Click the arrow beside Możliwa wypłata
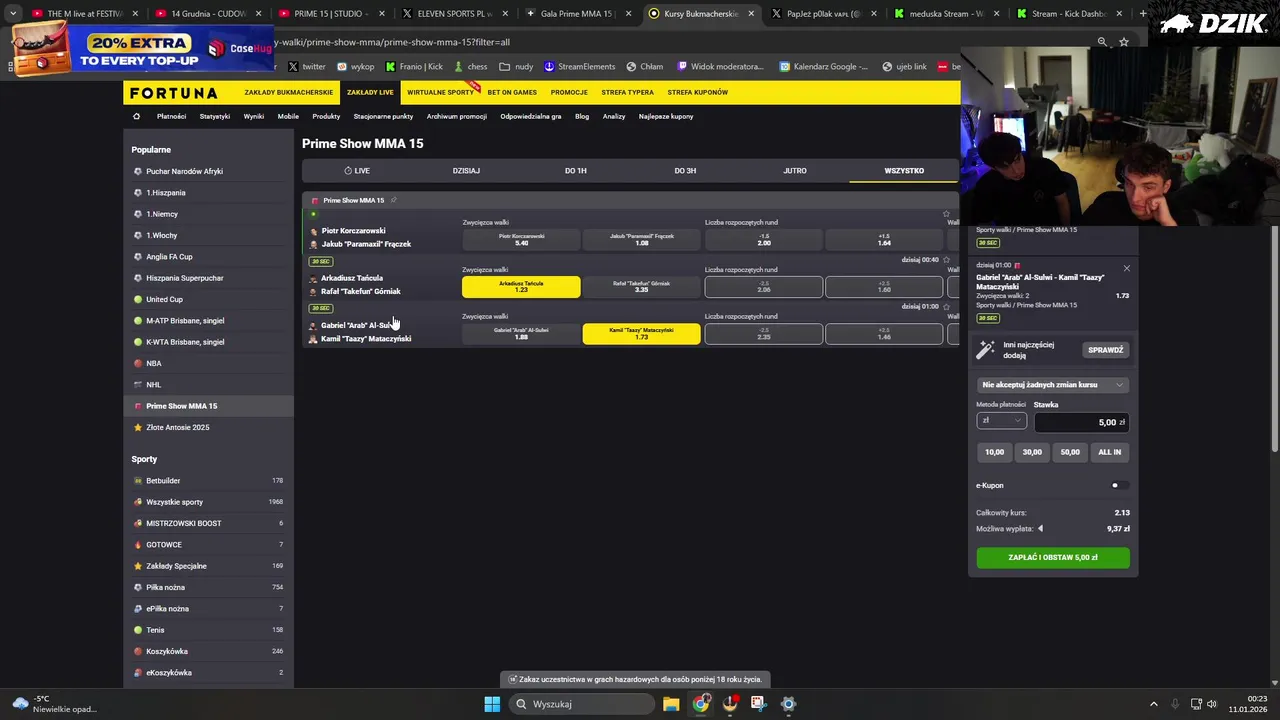 [x=1040, y=529]
